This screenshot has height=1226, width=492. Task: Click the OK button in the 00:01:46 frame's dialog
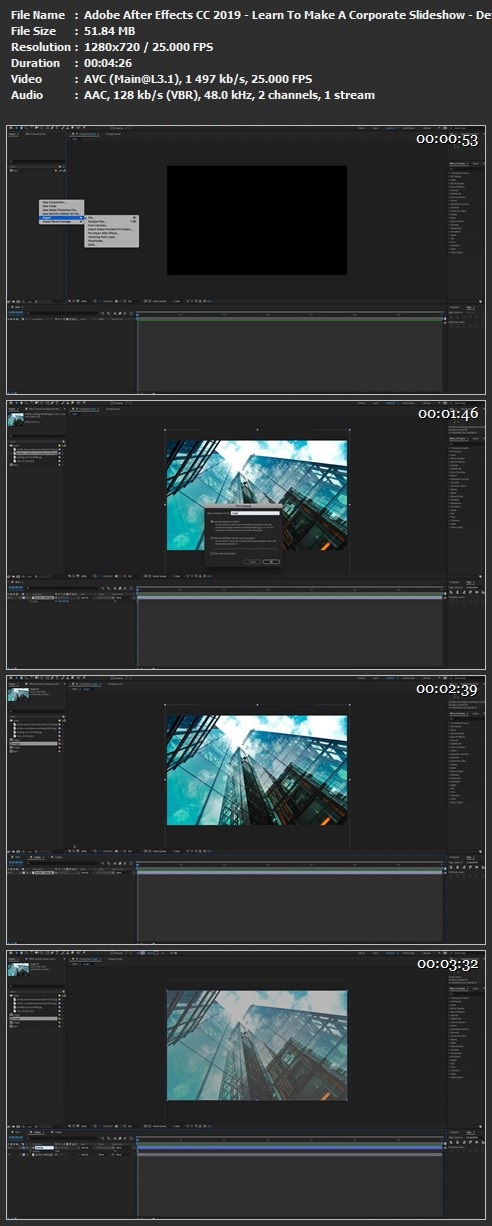[271, 561]
